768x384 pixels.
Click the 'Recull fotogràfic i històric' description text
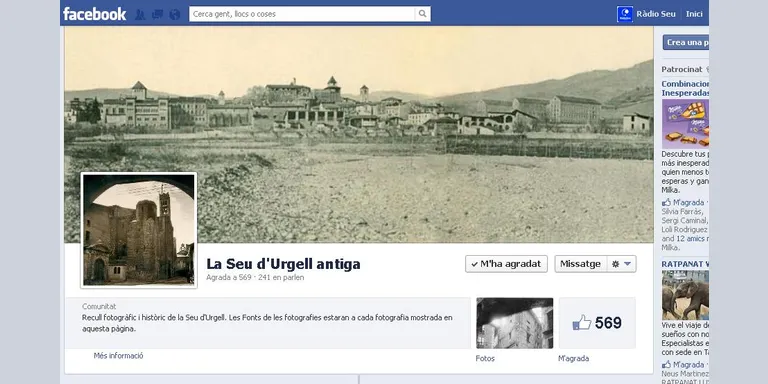pos(267,323)
